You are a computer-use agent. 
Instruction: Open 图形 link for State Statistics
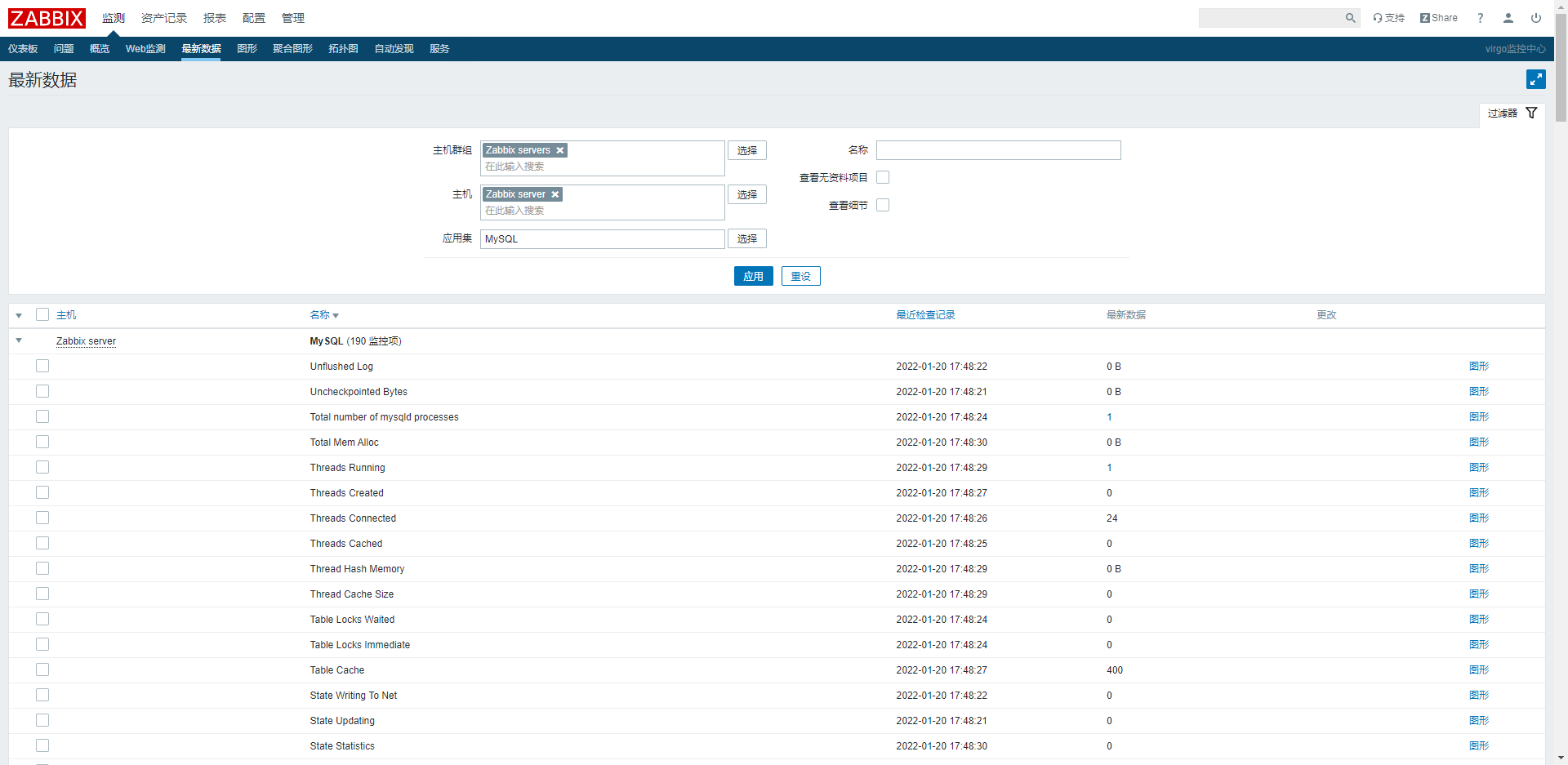coord(1479,745)
